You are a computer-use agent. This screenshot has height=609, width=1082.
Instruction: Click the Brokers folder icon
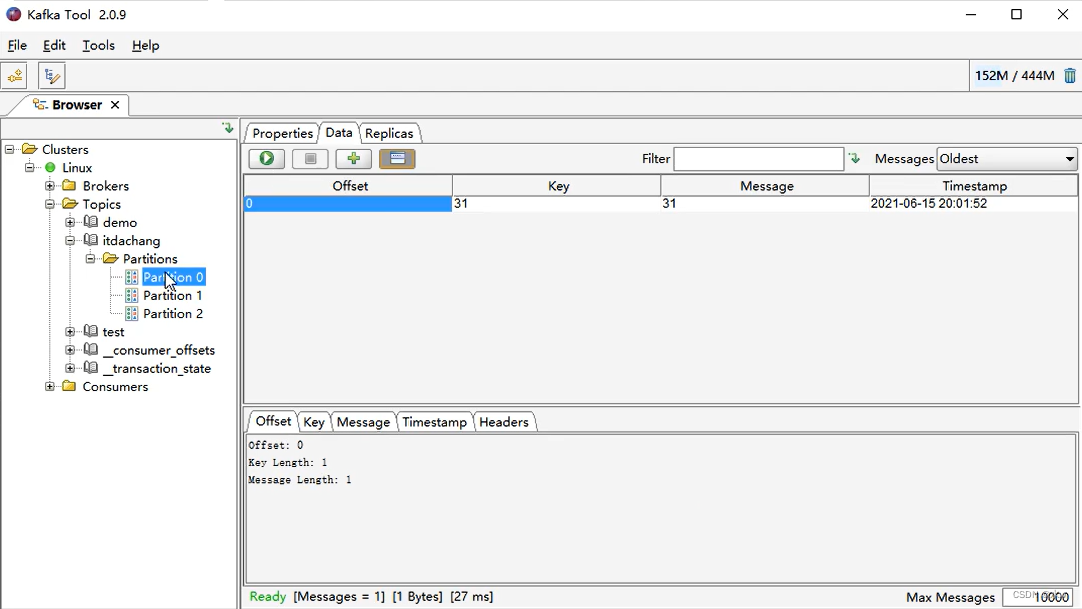pos(69,186)
